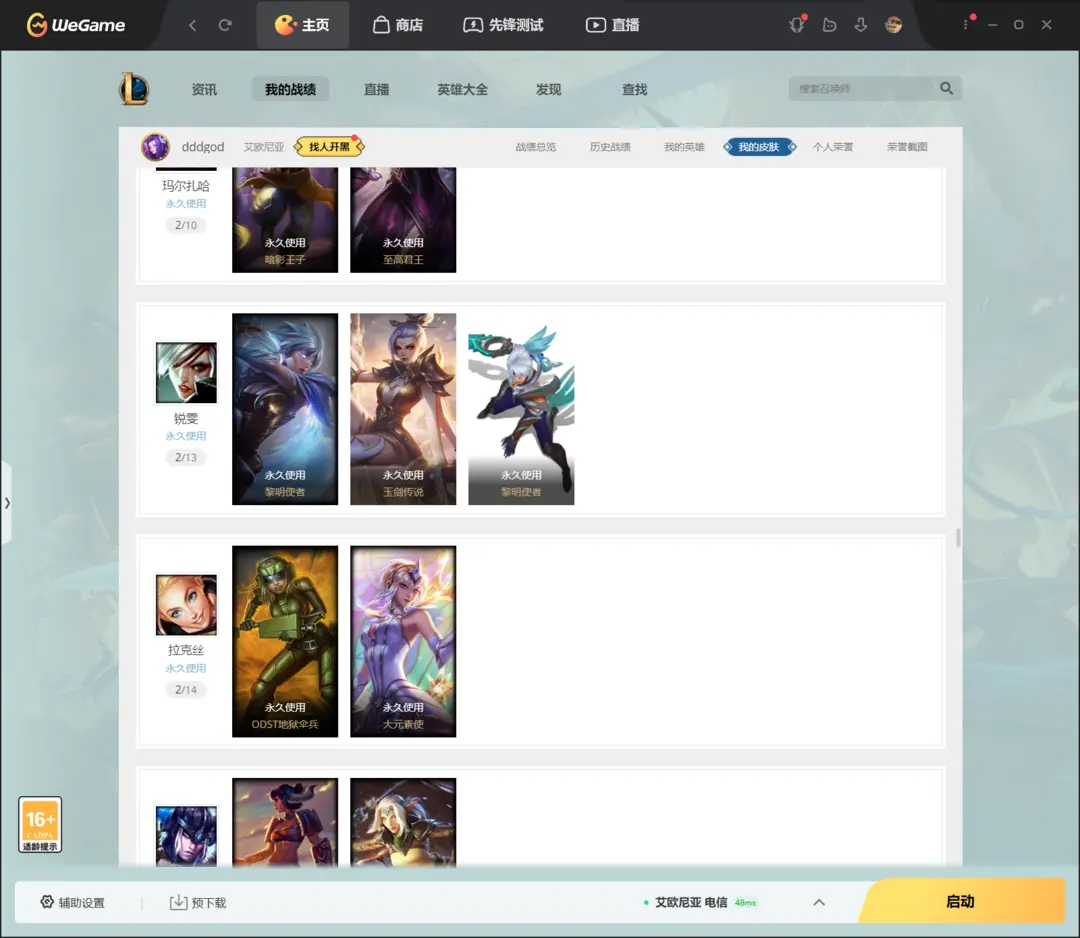Open the 主页 home tab
1080x938 pixels.
coord(302,25)
